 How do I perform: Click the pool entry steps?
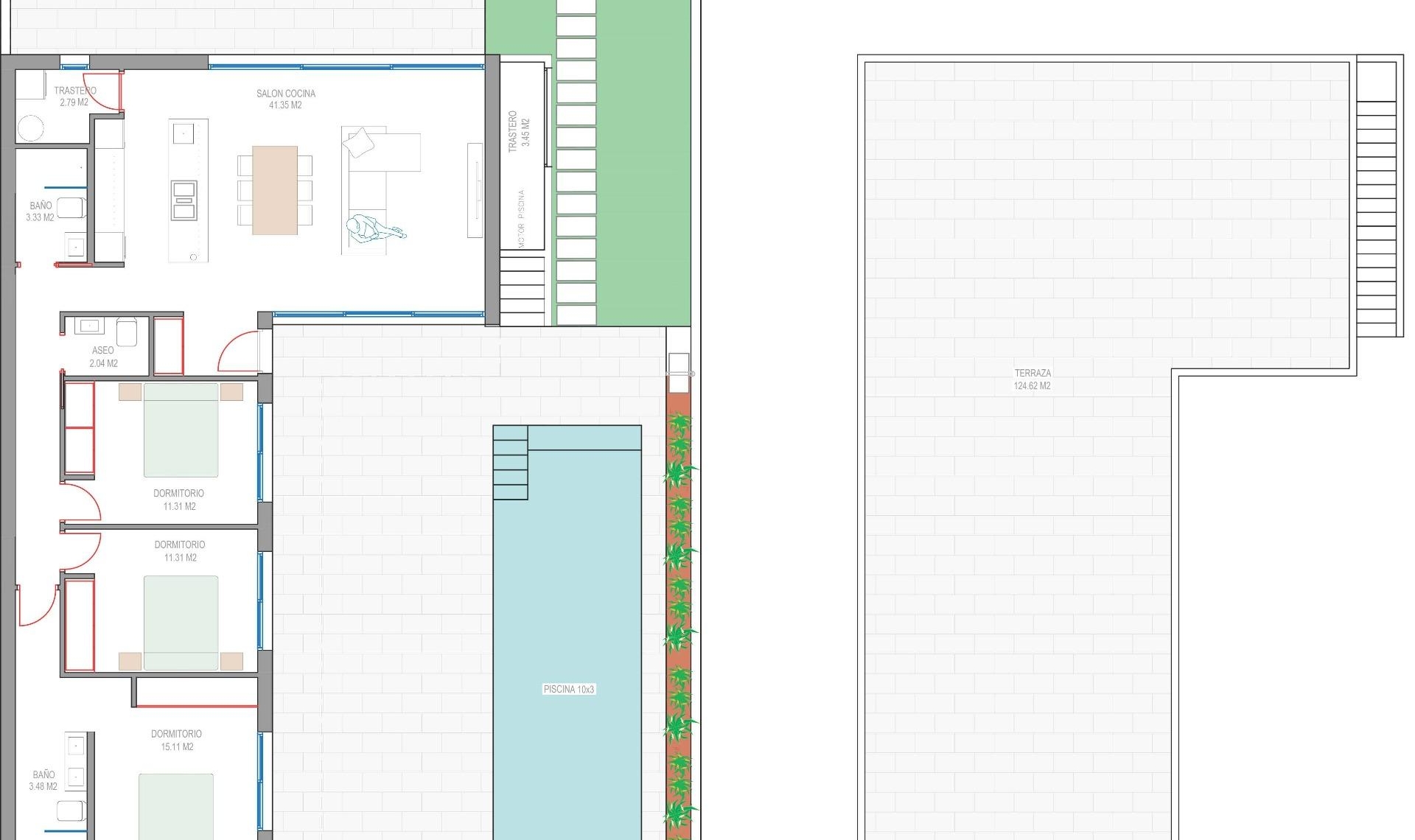coord(511,463)
